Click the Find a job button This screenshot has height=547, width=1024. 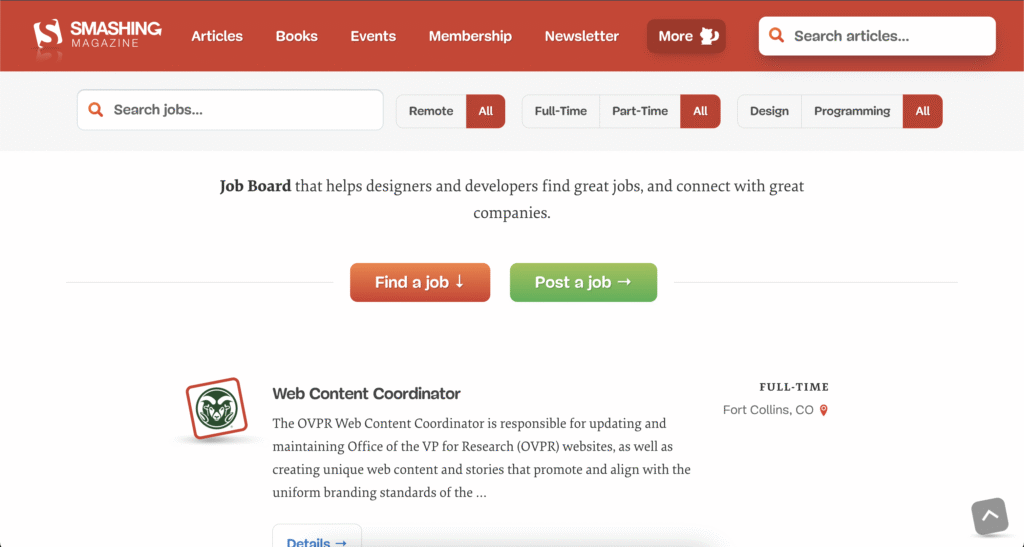click(420, 282)
